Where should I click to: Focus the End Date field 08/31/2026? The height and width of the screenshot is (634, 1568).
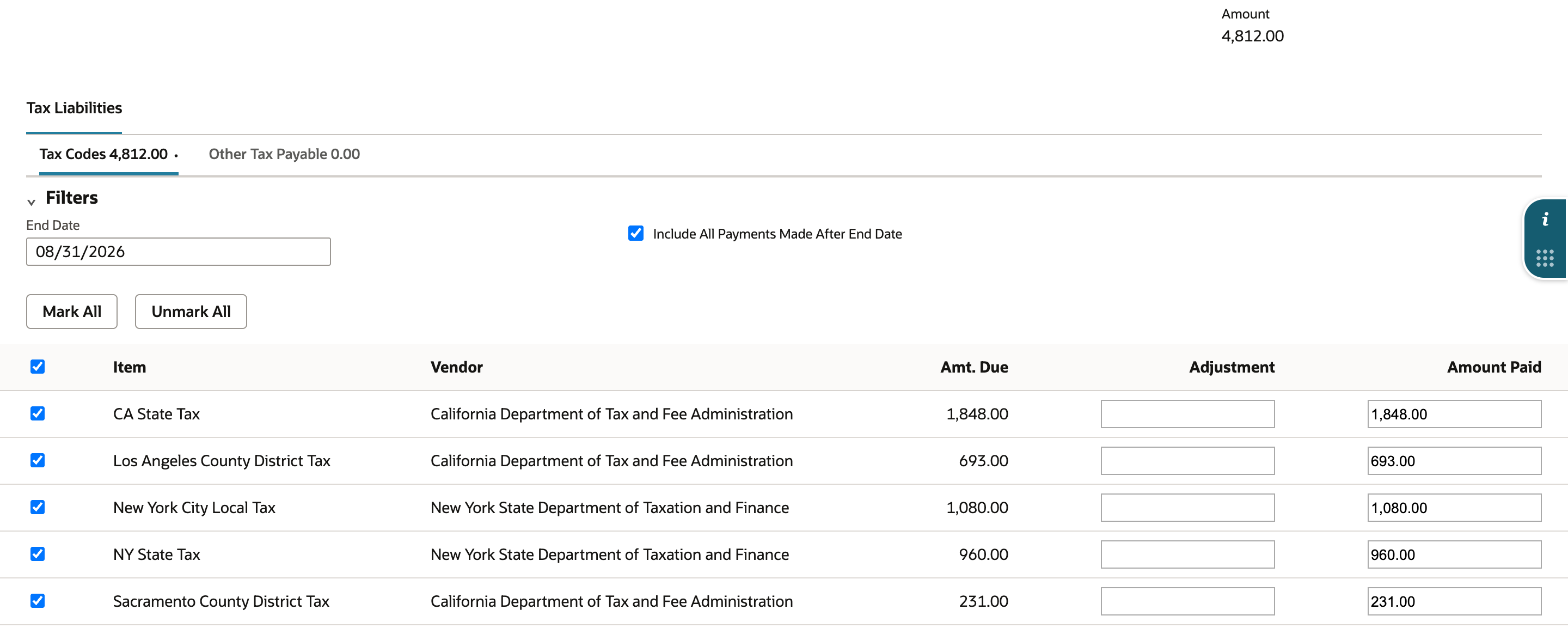tap(179, 252)
